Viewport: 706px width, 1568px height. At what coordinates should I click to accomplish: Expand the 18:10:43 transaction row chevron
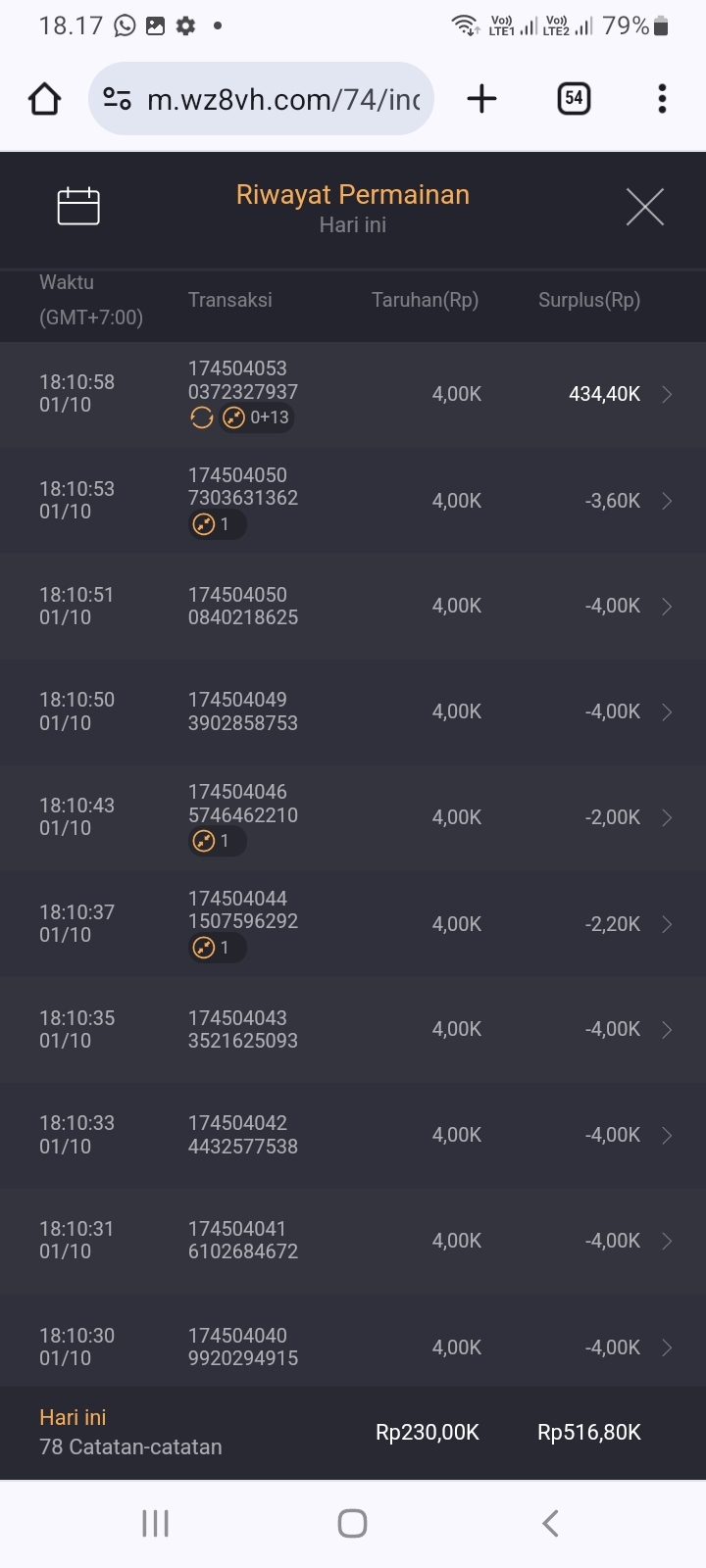tap(667, 817)
